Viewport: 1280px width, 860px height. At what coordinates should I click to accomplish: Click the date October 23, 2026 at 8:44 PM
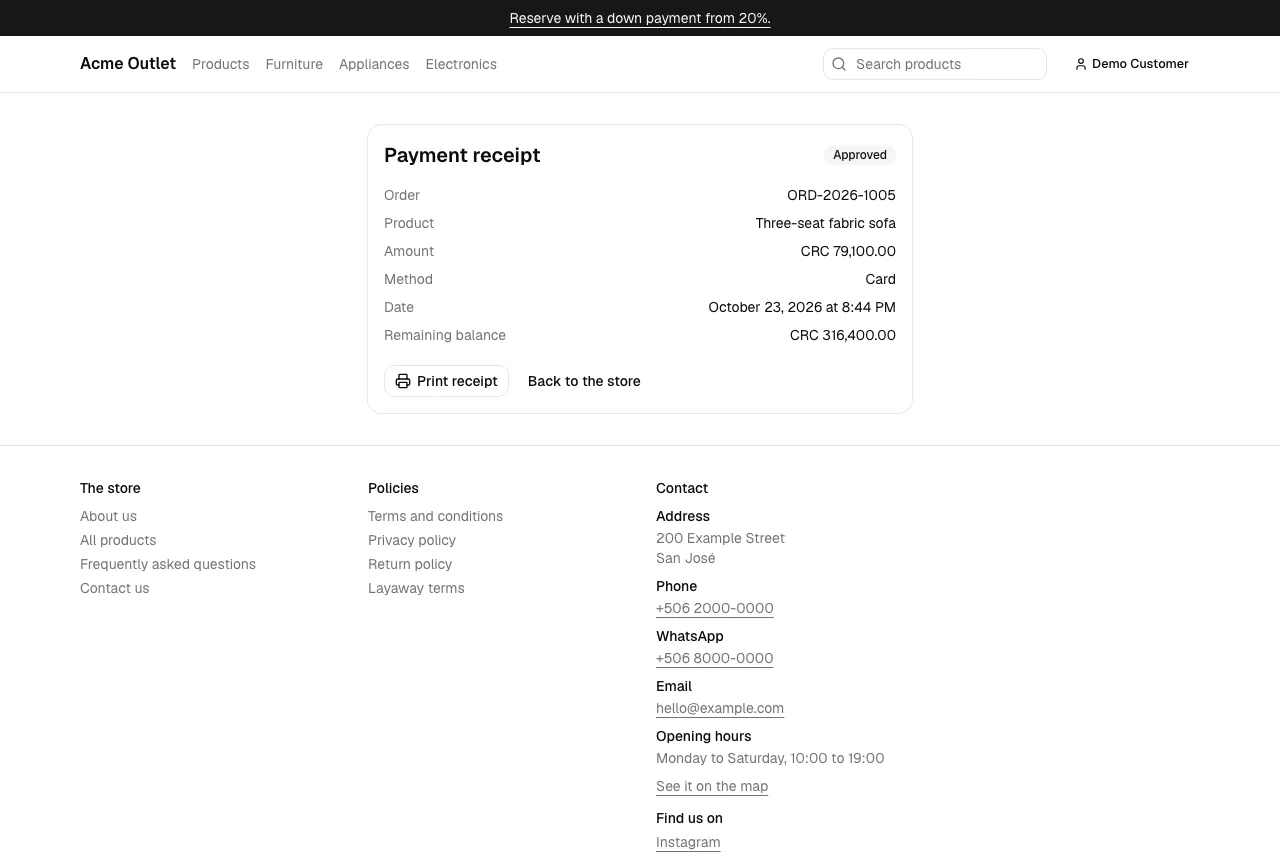tap(802, 307)
